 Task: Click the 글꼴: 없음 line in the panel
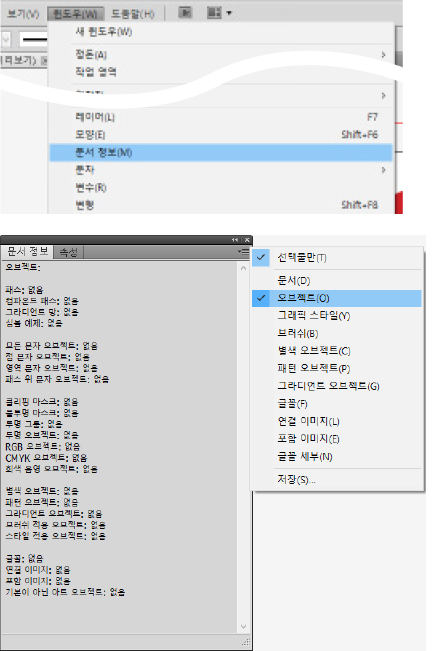(24, 559)
